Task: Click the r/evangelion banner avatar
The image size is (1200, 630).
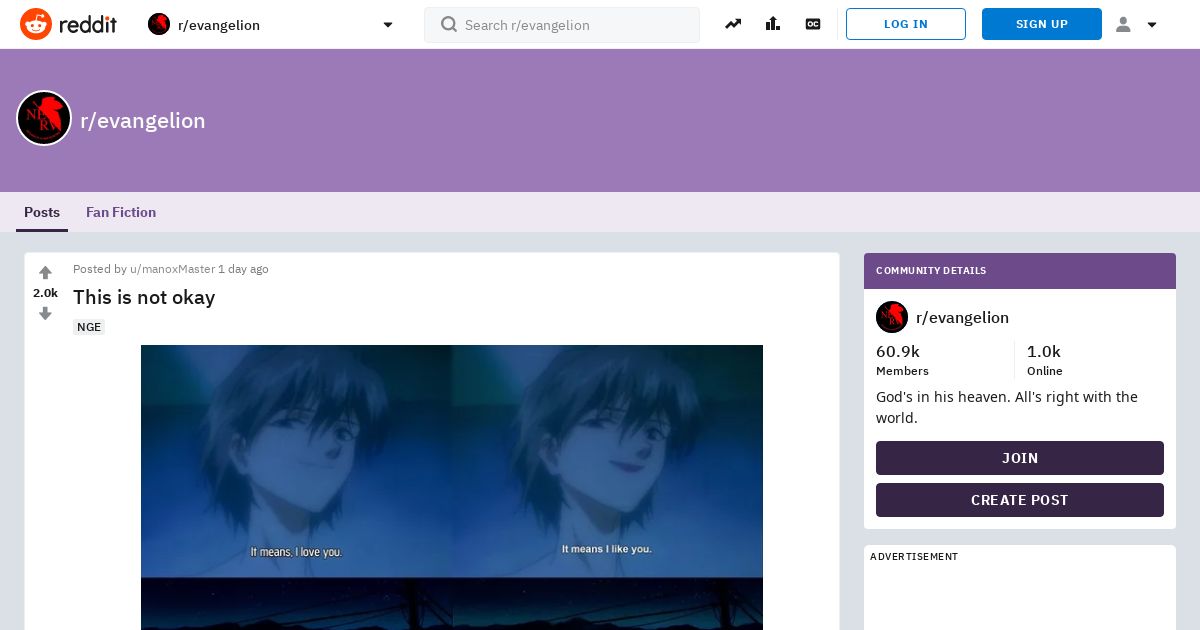Action: [44, 118]
